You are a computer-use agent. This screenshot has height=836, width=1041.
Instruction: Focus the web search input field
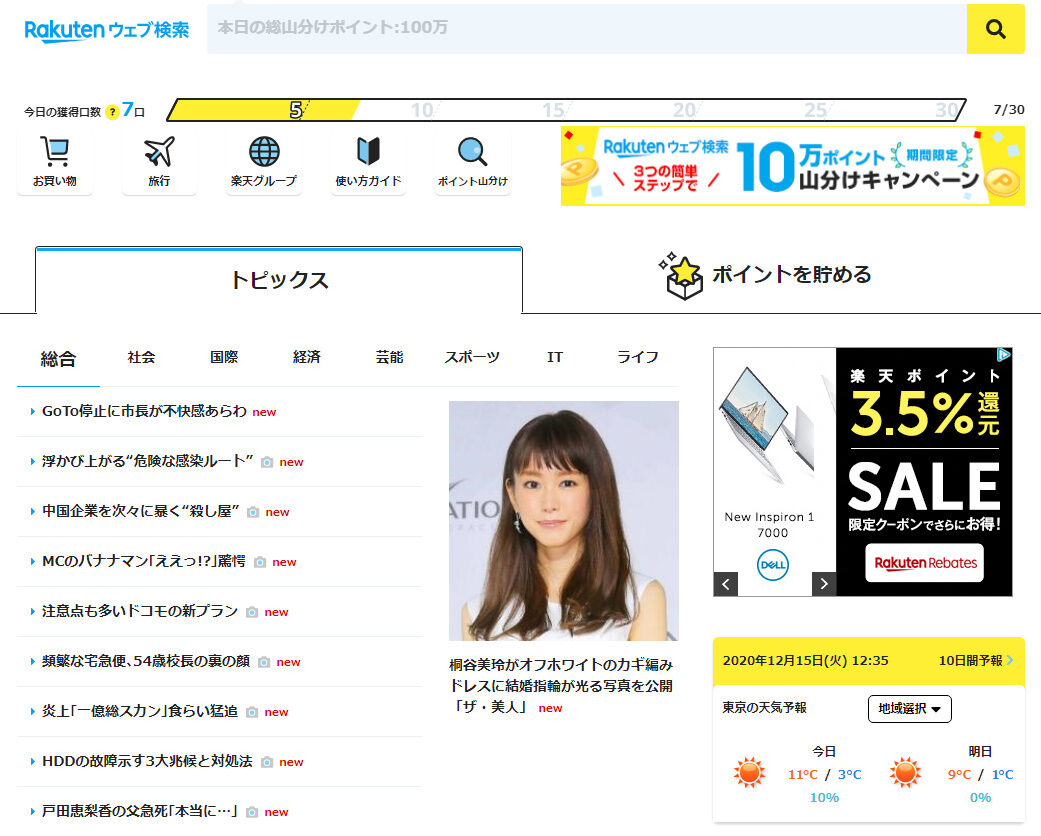coord(586,29)
